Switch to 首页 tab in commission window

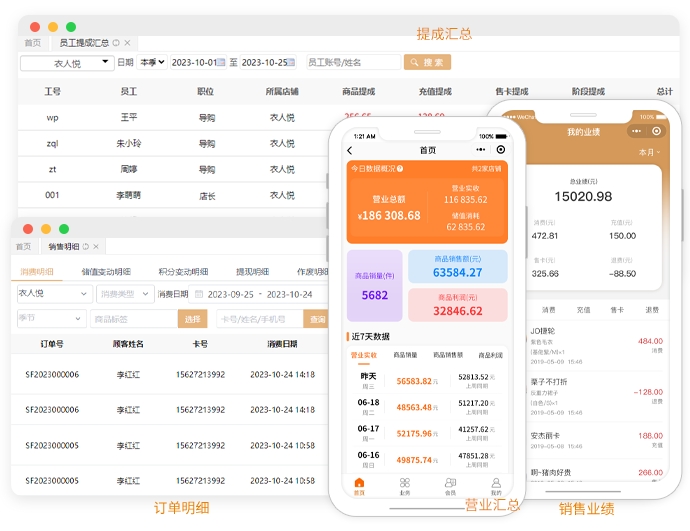pyautogui.click(x=33, y=43)
